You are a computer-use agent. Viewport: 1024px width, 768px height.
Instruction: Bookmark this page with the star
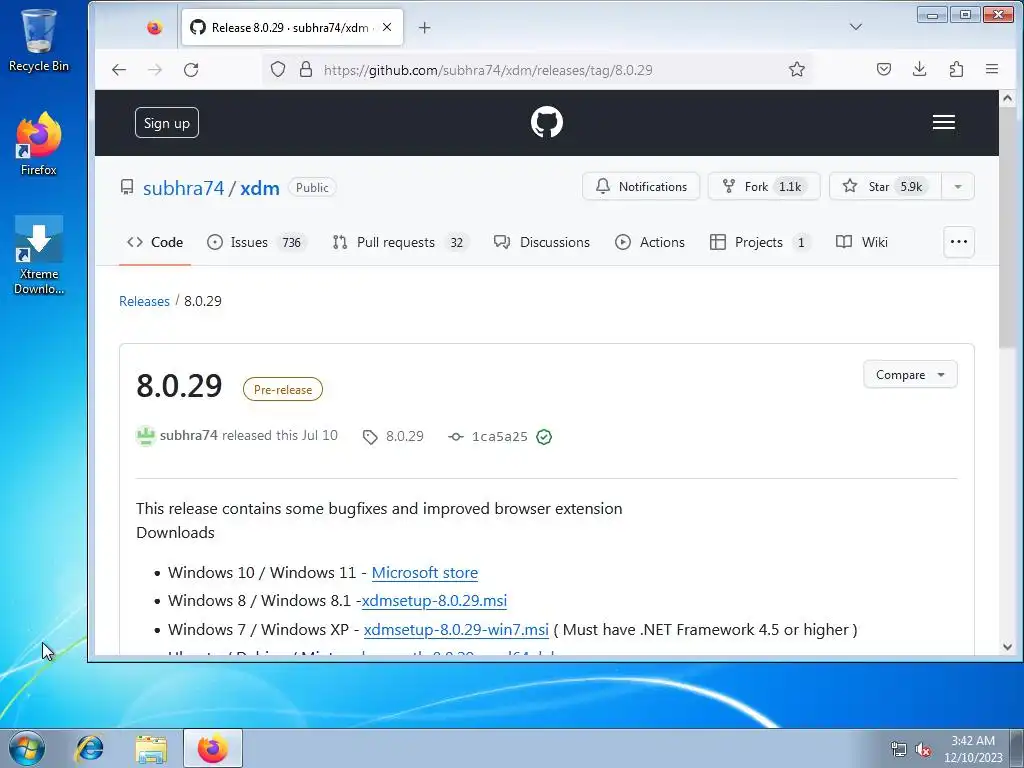[796, 70]
